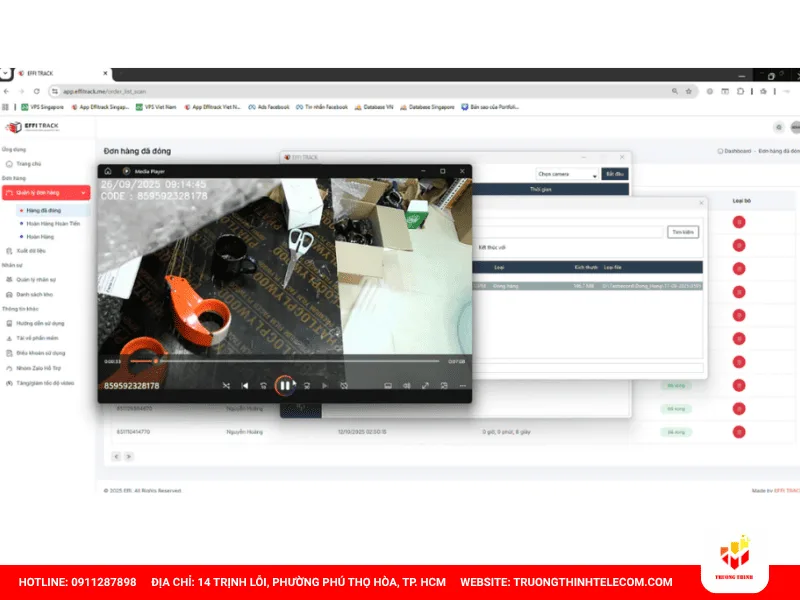Open Hướng dẫn sử dụng in sidebar
The height and width of the screenshot is (600, 800).
40,323
